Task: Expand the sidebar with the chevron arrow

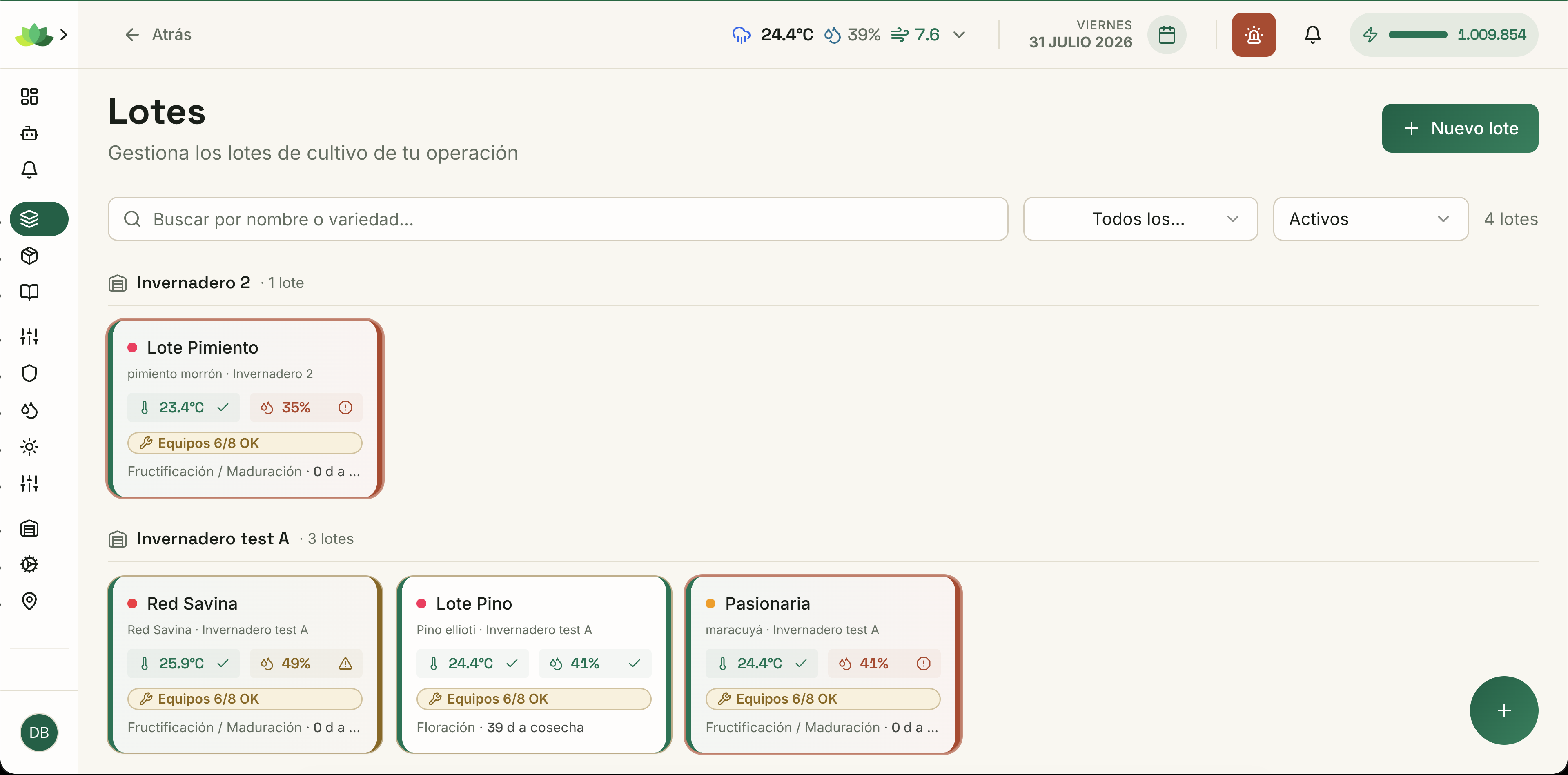Action: 64,35
